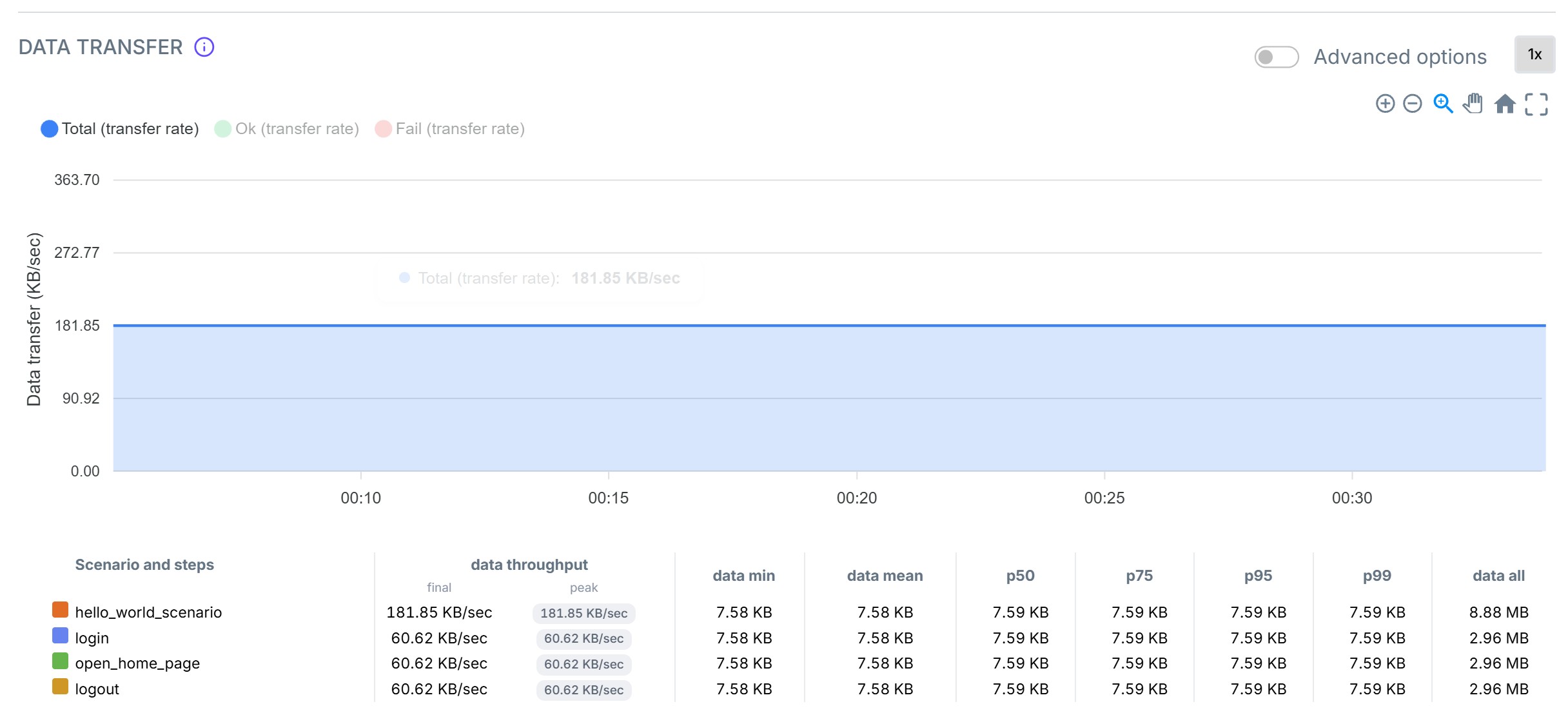Viewport: 1568px width, 713px height.
Task: Select the logout step label
Action: [97, 689]
